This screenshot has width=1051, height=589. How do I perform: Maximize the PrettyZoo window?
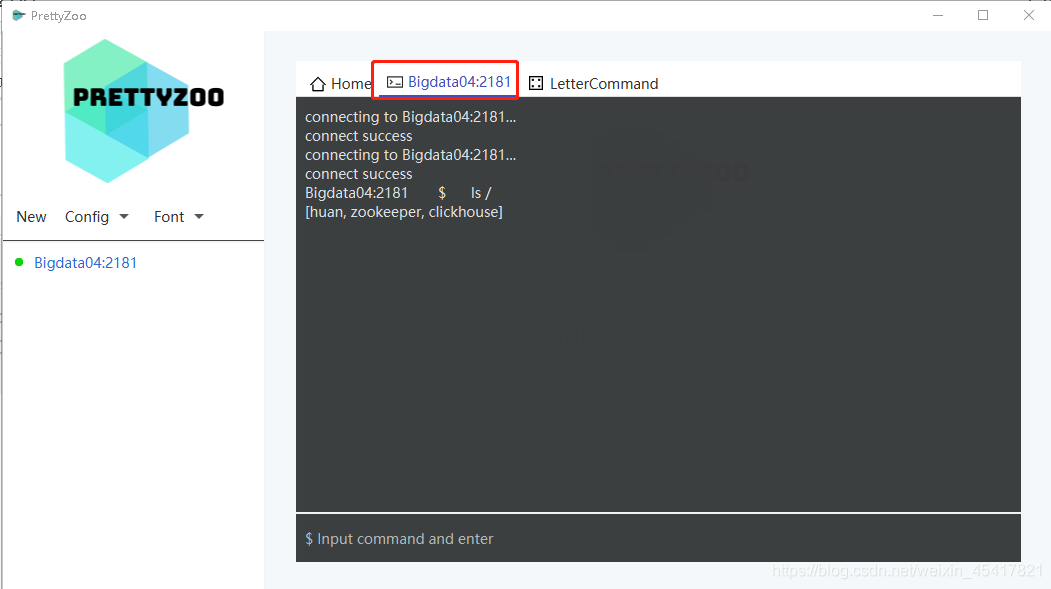(983, 15)
